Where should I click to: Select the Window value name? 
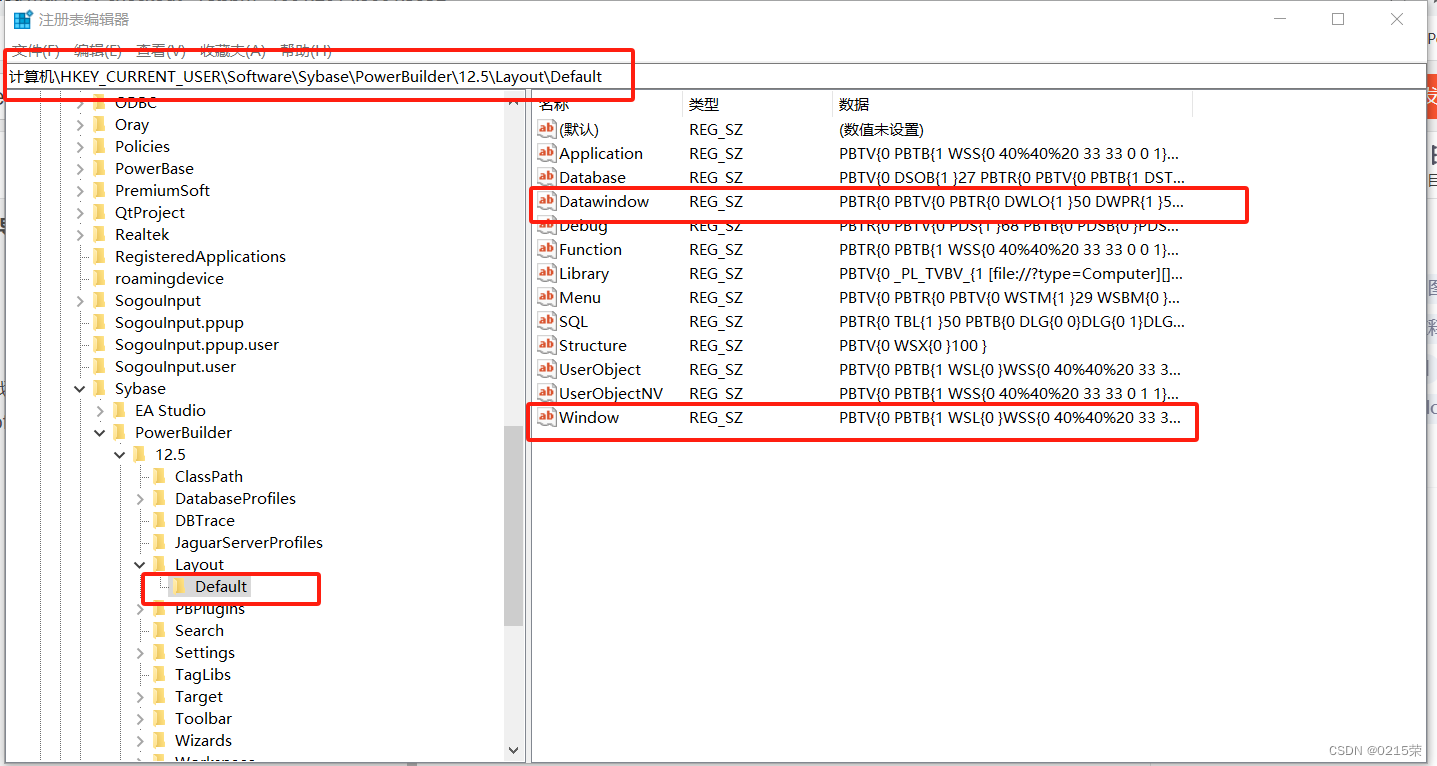(589, 417)
